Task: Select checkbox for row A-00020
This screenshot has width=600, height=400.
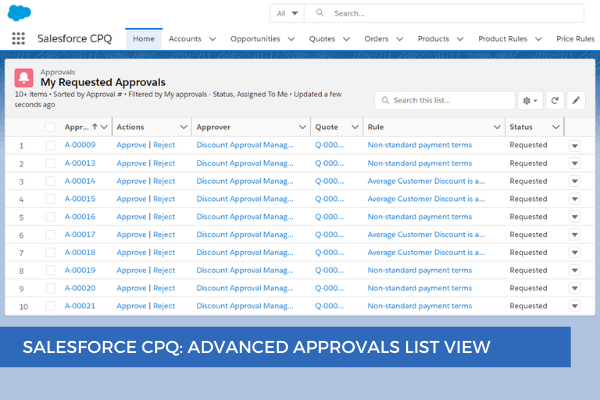Action: click(x=50, y=288)
